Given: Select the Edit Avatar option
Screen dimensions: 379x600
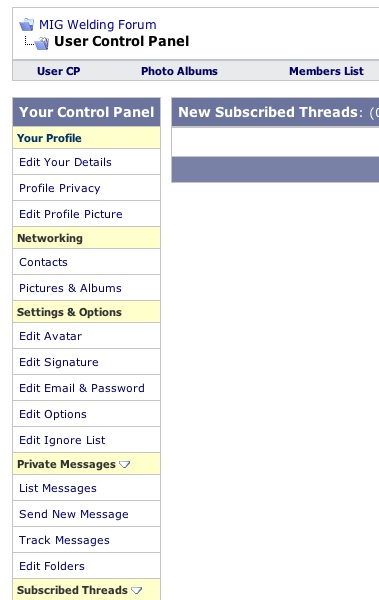Looking at the screenshot, I should [51, 336].
